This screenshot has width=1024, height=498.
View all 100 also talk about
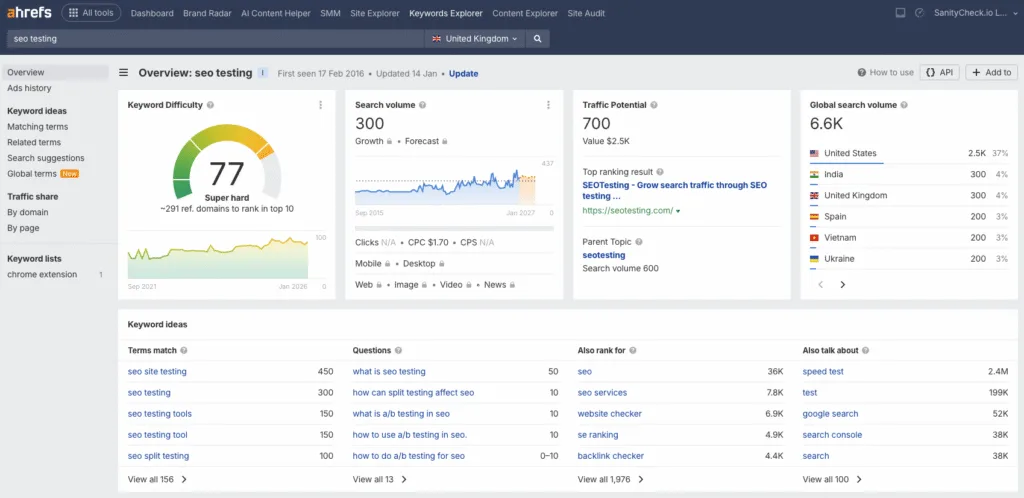coord(832,479)
